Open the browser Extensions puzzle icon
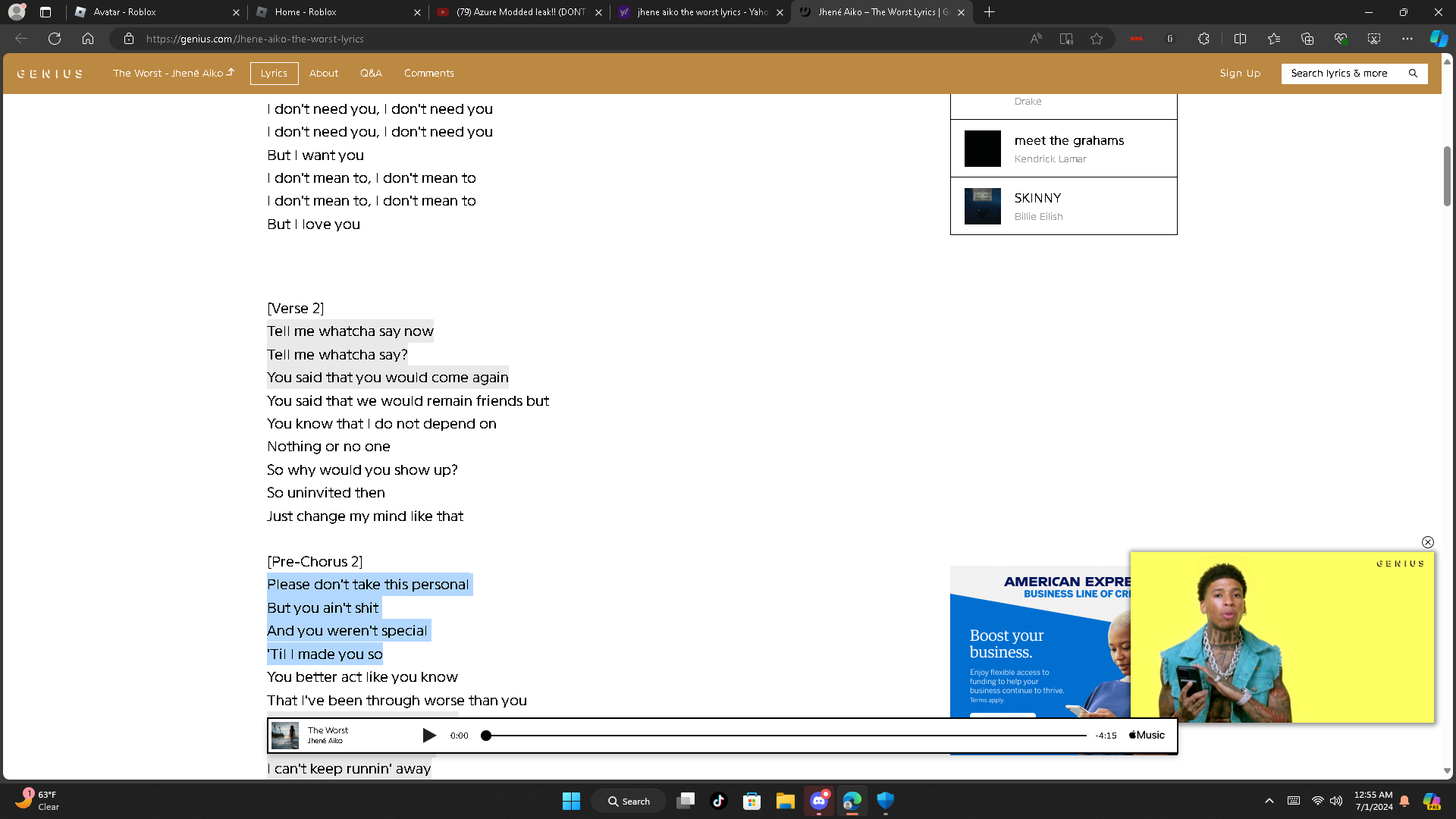Image resolution: width=1456 pixels, height=819 pixels. pyautogui.click(x=1203, y=39)
